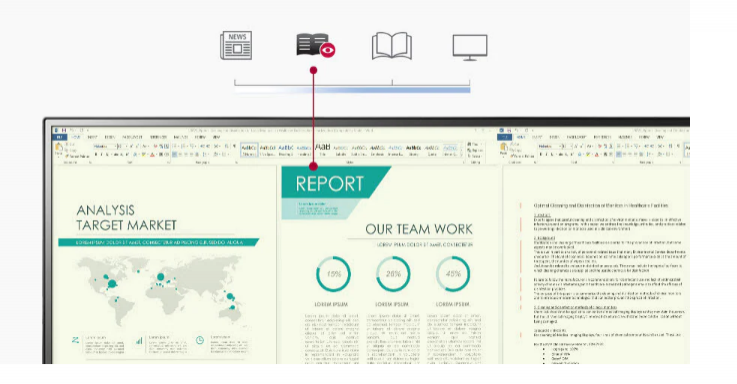Select the NEWS newspaper mode icon
This screenshot has height=384, width=737.
point(236,46)
